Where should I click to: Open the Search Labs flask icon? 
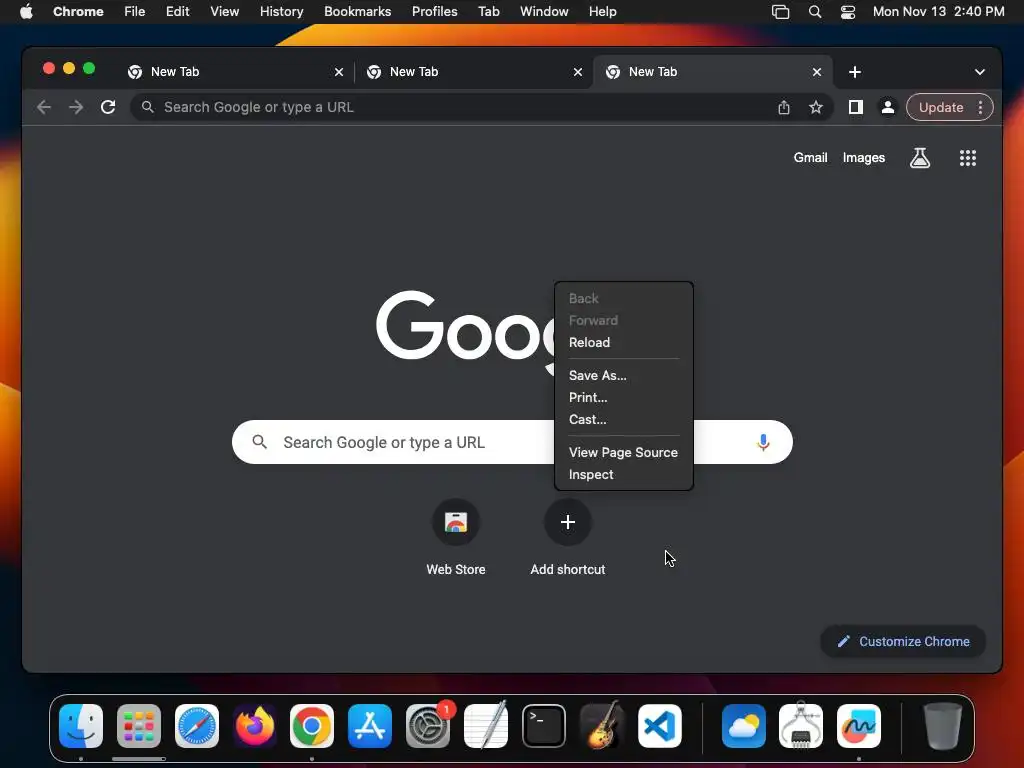coord(920,157)
